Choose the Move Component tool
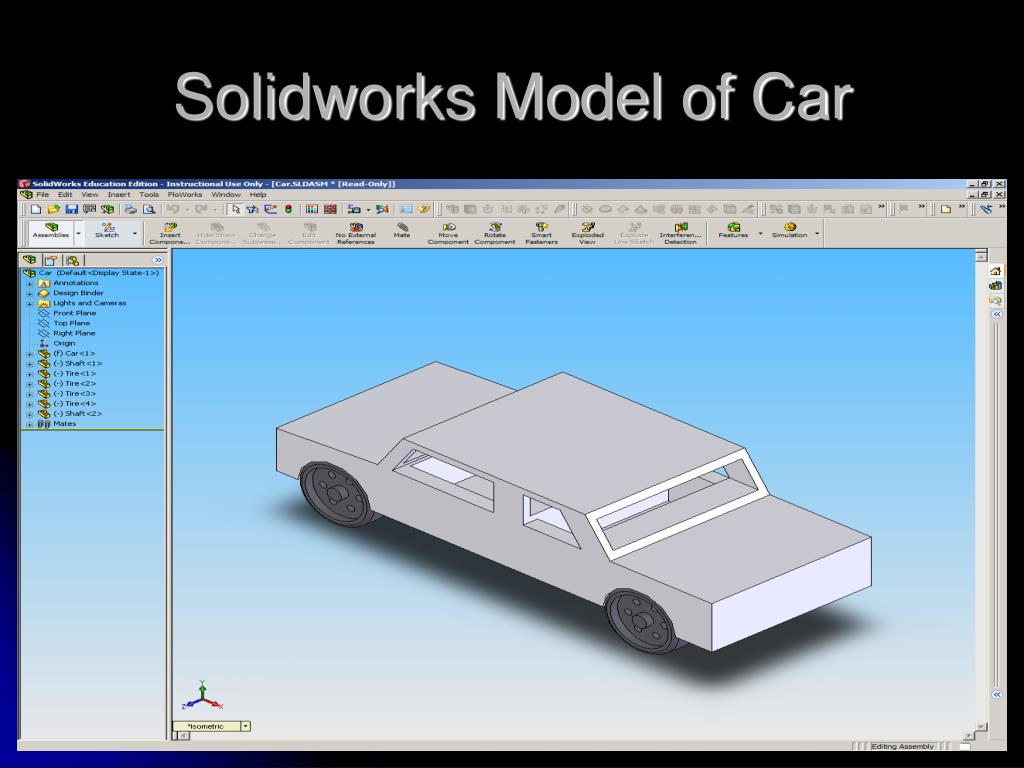 [x=448, y=234]
